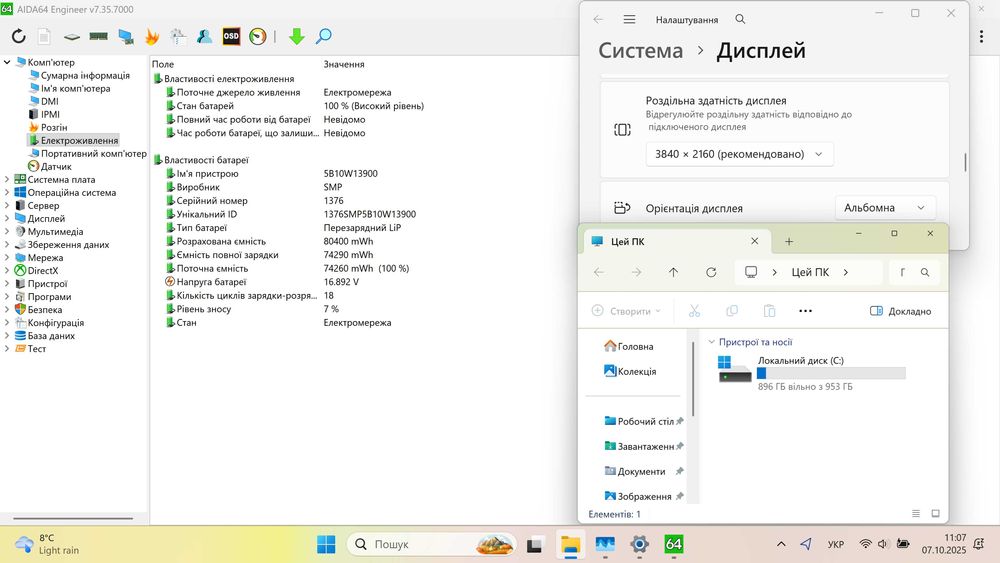The image size is (1000, 563).
Task: Click the search icon in Settings header
Action: coord(740,19)
